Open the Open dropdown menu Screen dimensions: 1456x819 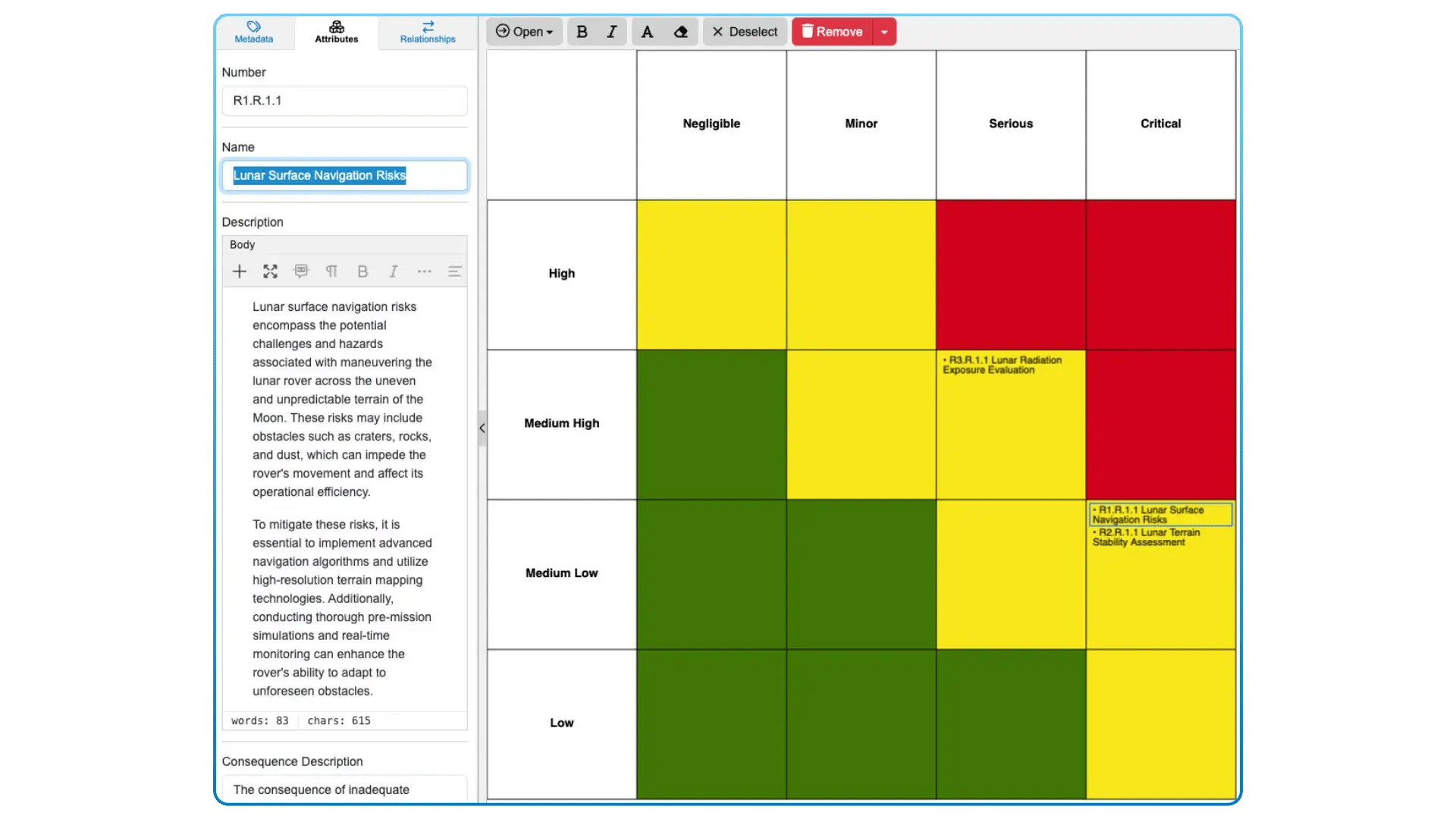(524, 32)
